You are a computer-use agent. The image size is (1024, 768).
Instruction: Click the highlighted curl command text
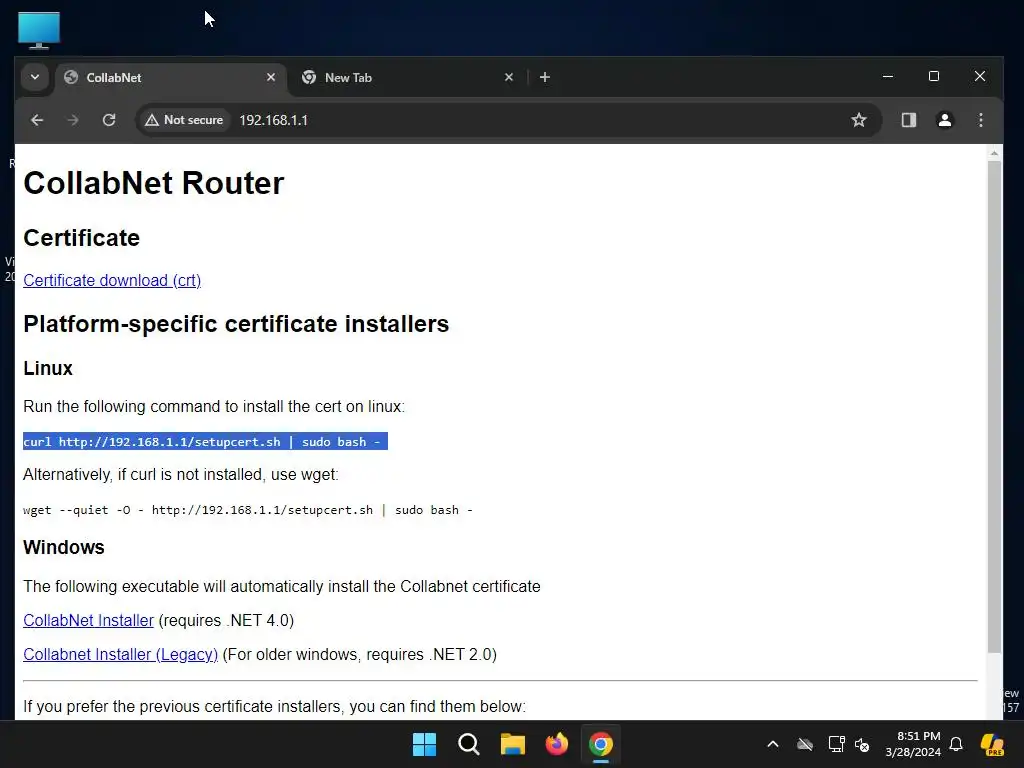click(x=205, y=441)
